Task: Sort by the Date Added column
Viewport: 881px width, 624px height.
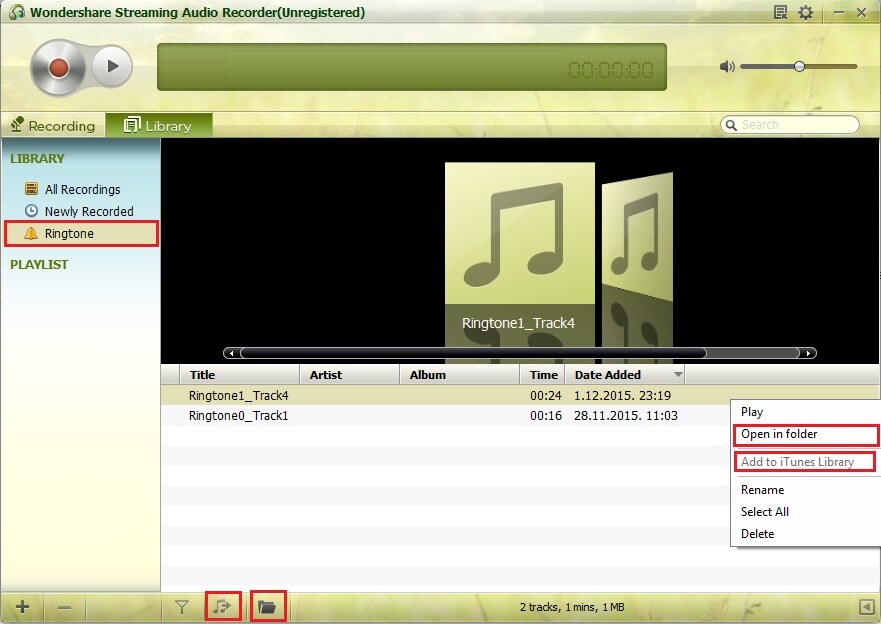Action: 625,375
